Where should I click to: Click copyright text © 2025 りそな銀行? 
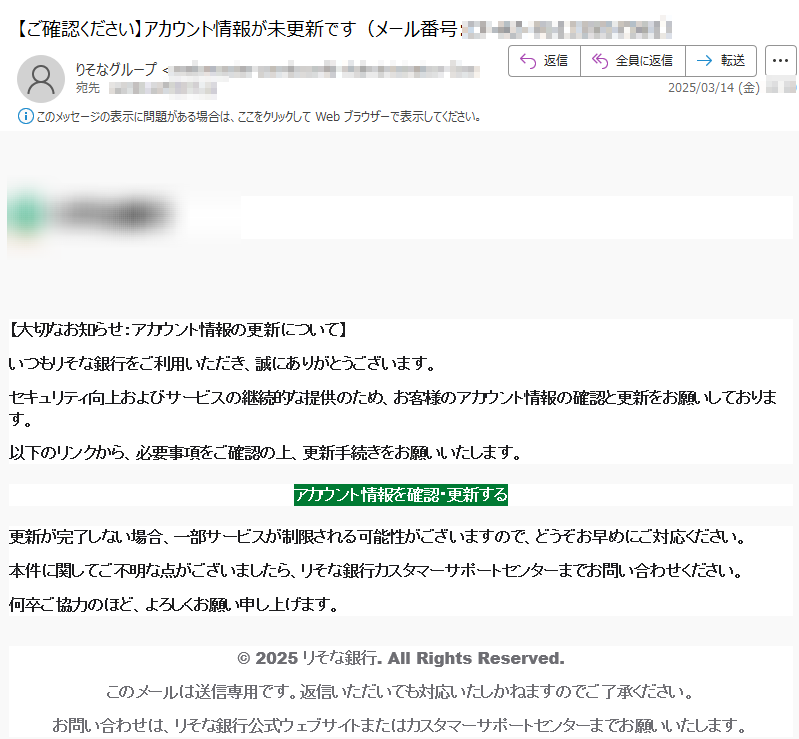[401, 658]
